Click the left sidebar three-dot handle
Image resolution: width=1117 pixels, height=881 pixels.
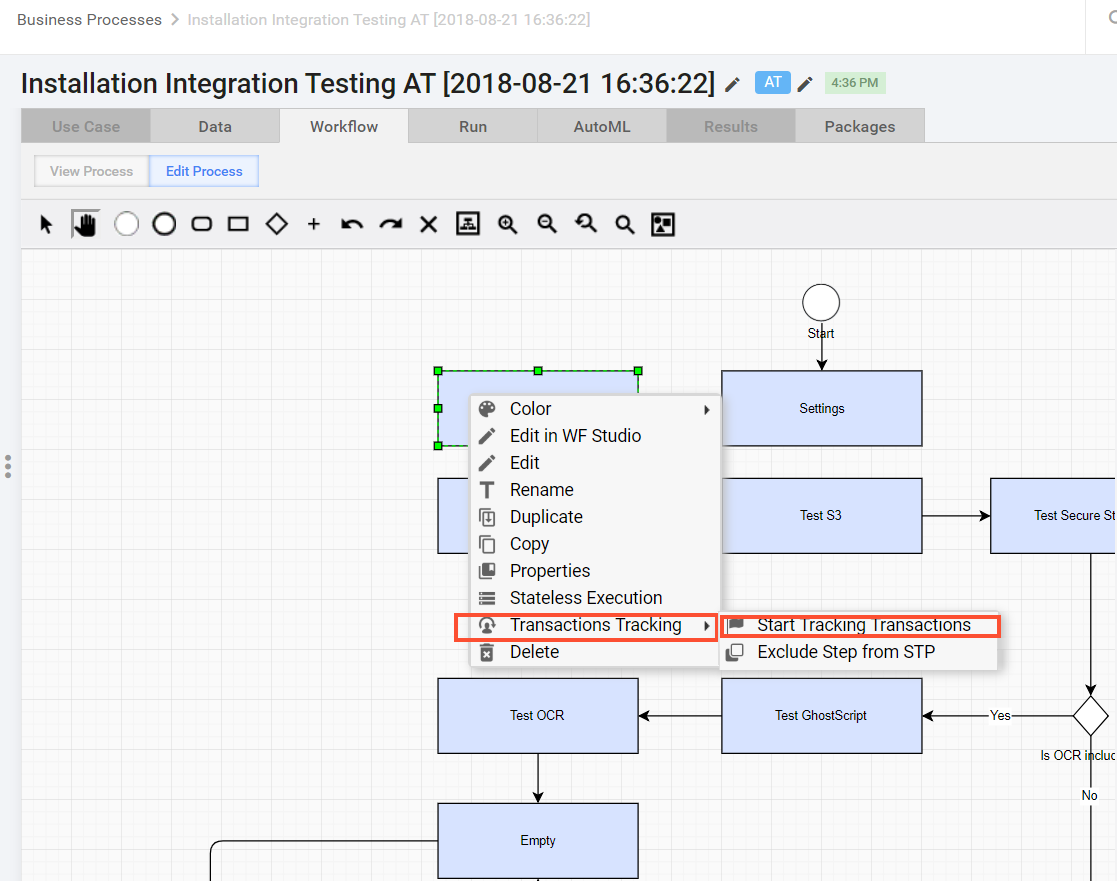pyautogui.click(x=8, y=466)
